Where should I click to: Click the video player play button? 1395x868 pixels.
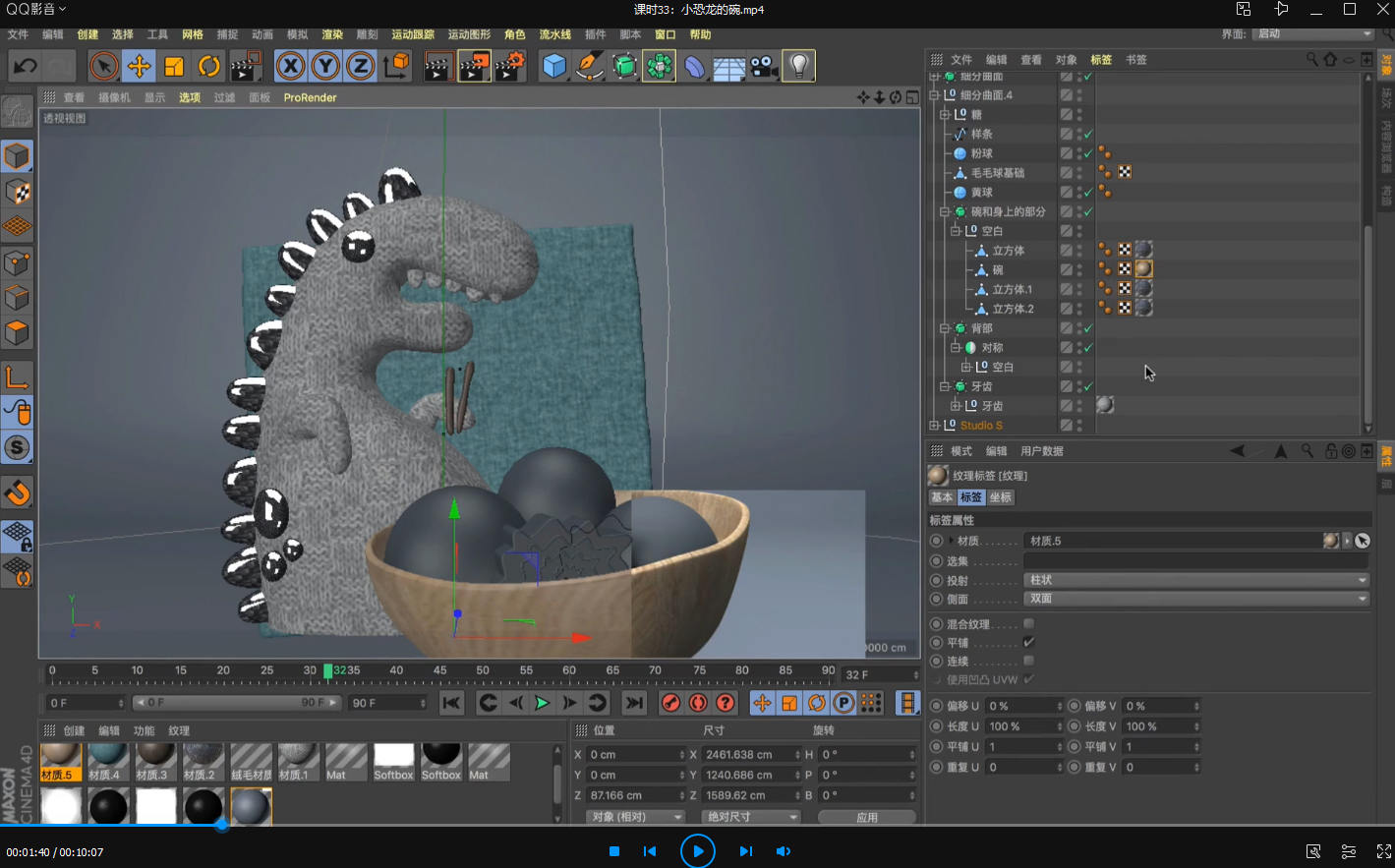[697, 851]
